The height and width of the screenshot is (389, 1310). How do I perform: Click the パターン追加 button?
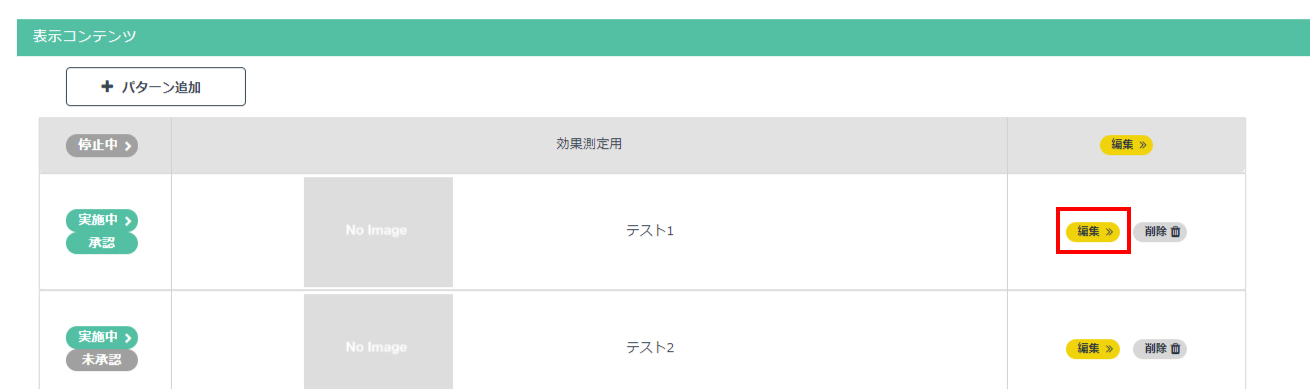156,87
